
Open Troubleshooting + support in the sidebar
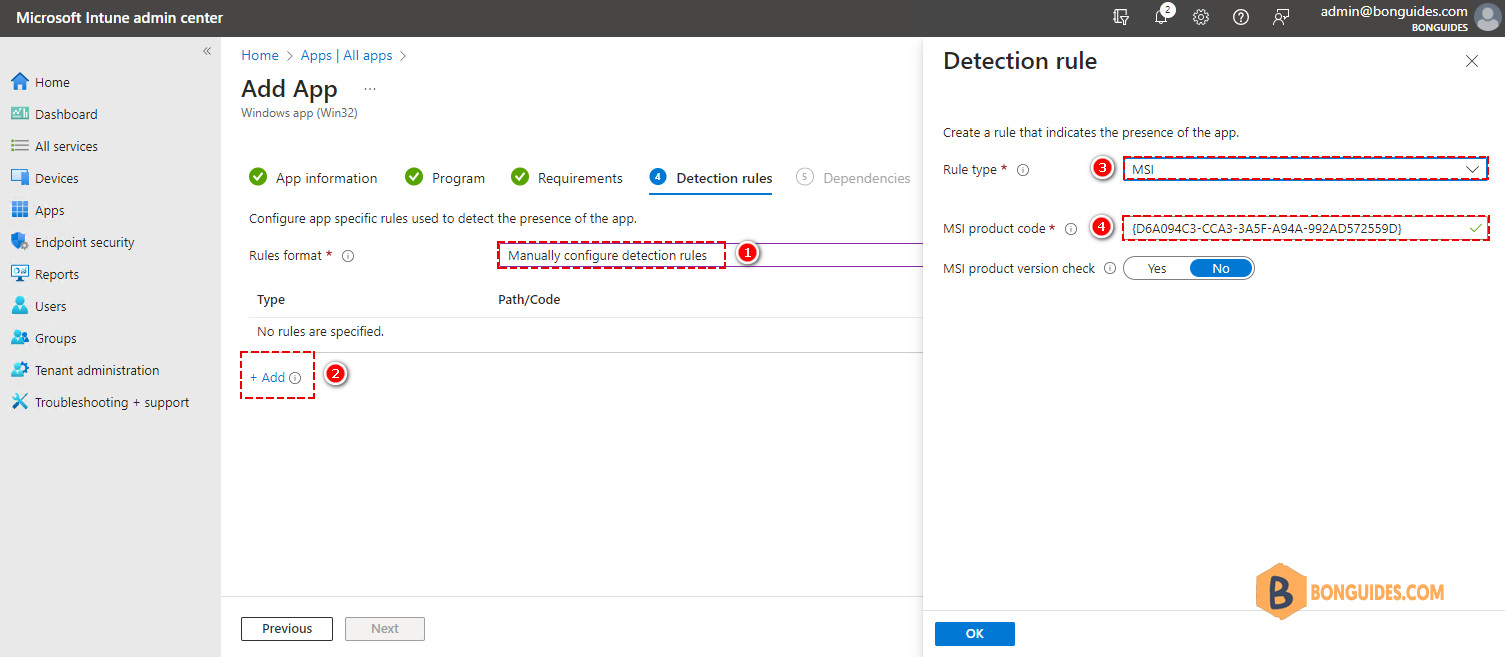[x=110, y=402]
